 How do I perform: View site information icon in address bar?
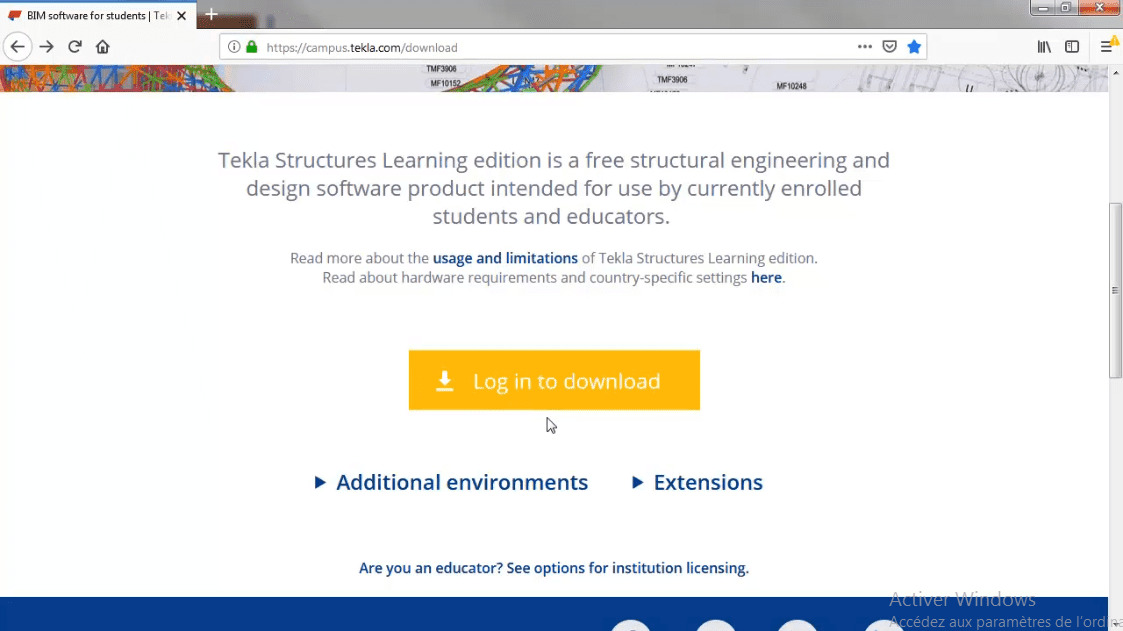pos(234,47)
